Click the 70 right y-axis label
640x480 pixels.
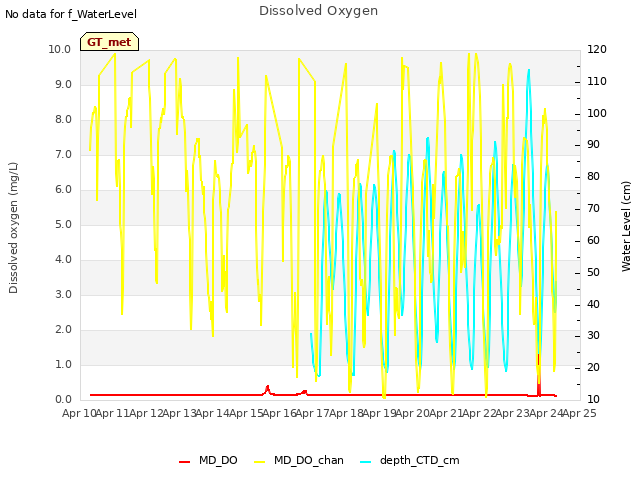click(593, 209)
